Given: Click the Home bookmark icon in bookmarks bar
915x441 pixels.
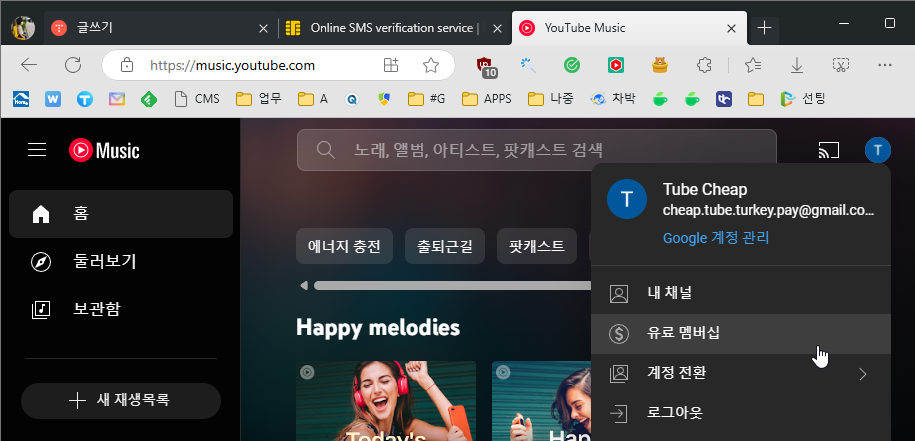Looking at the screenshot, I should [x=21, y=99].
